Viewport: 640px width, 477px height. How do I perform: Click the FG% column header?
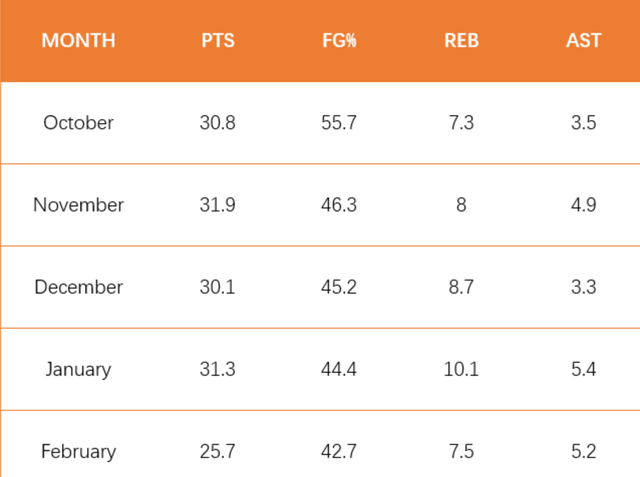[x=339, y=40]
